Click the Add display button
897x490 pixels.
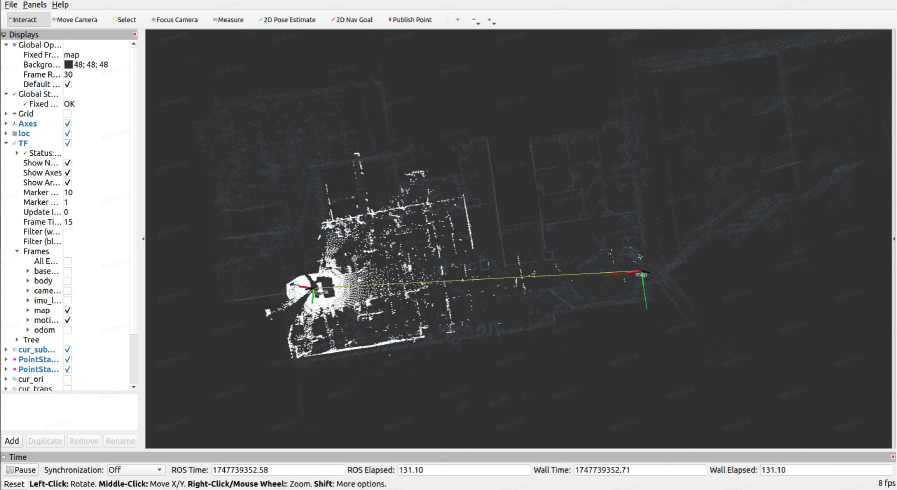tap(12, 441)
